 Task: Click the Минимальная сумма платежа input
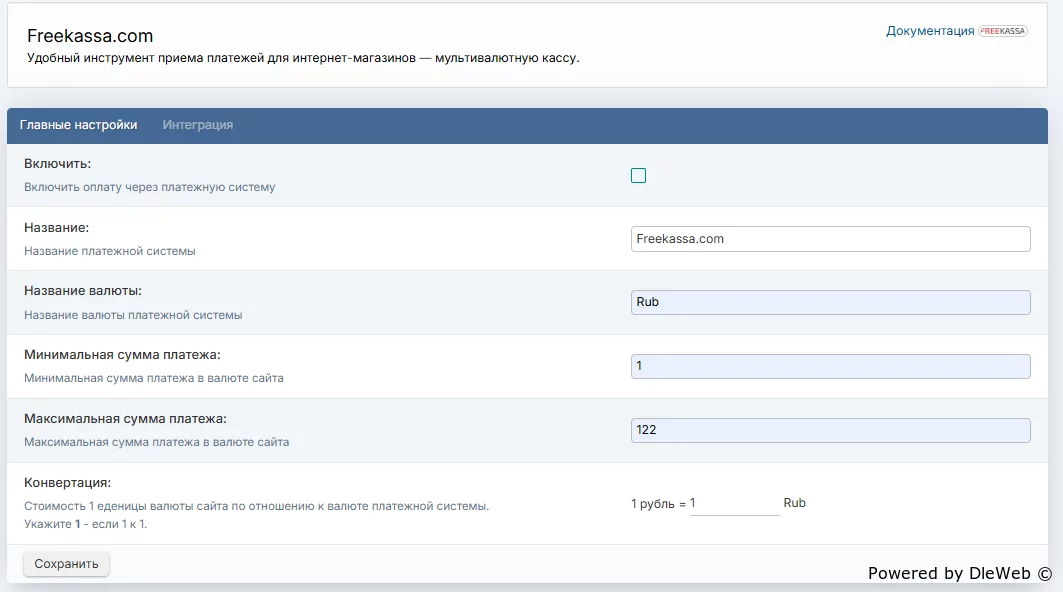830,366
